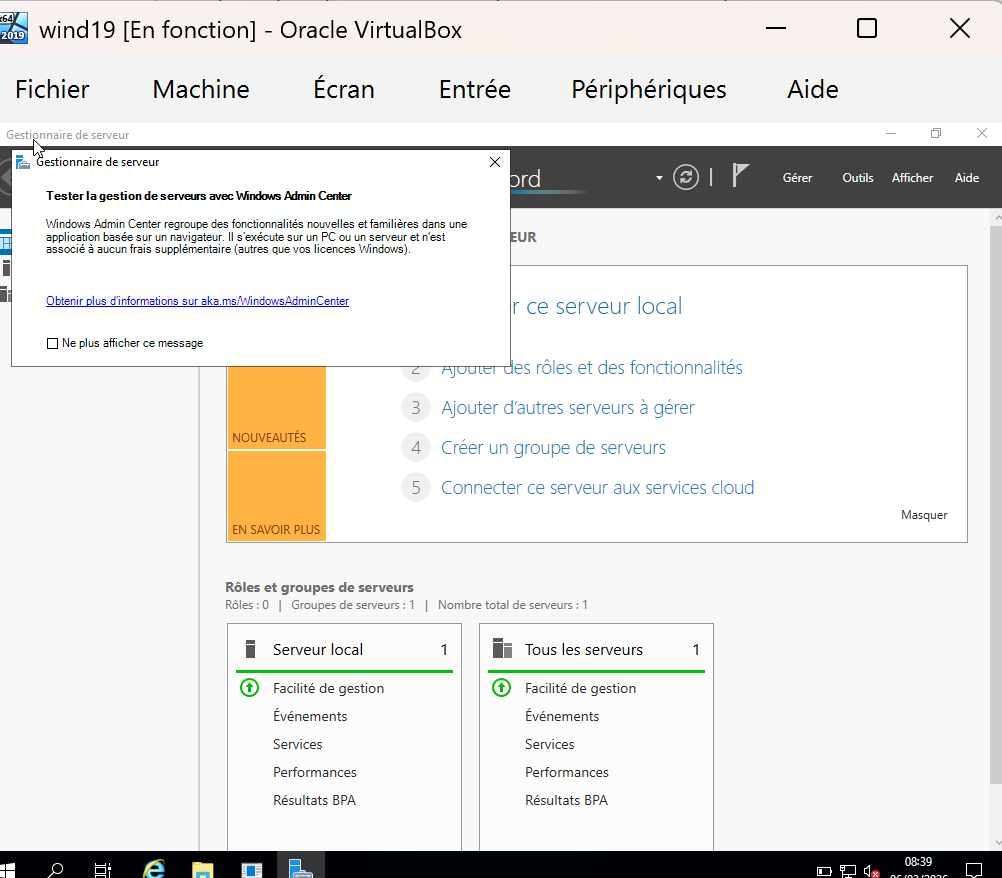
Task: Click Server Manager dialog title icon
Action: click(23, 162)
